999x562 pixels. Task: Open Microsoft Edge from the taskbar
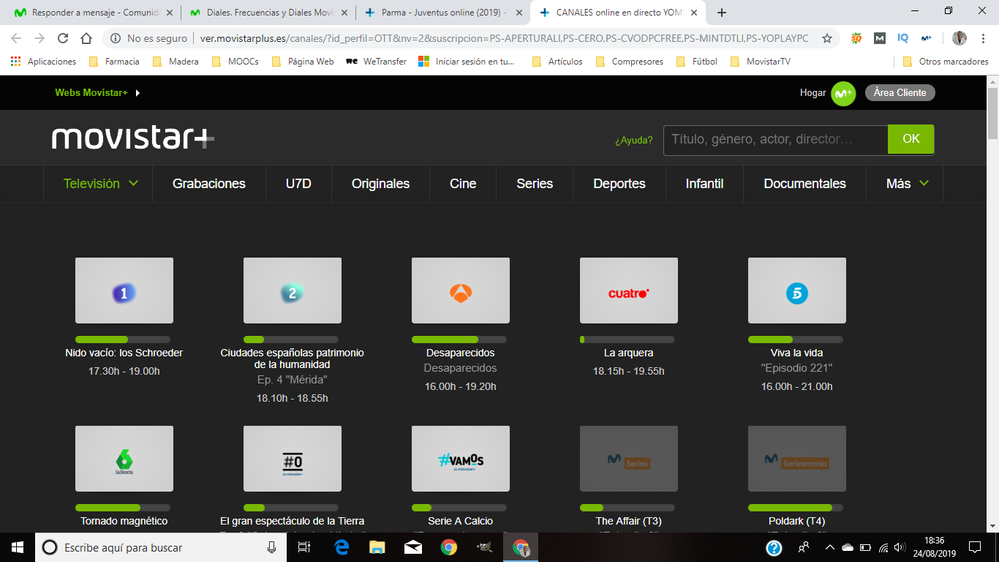click(x=341, y=548)
